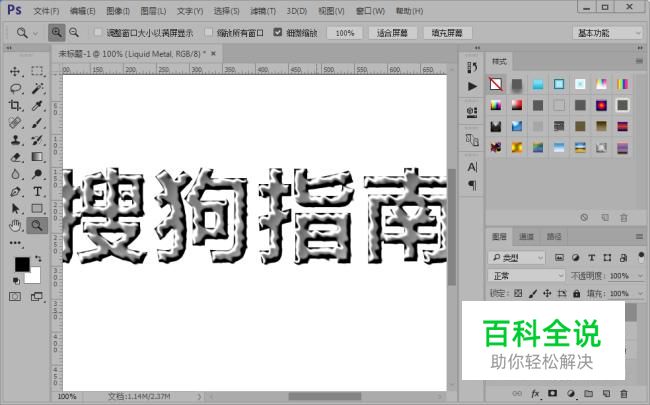Screen dimensions: 650x405
Task: Select the Horizontal Type tool
Action: pos(37,192)
